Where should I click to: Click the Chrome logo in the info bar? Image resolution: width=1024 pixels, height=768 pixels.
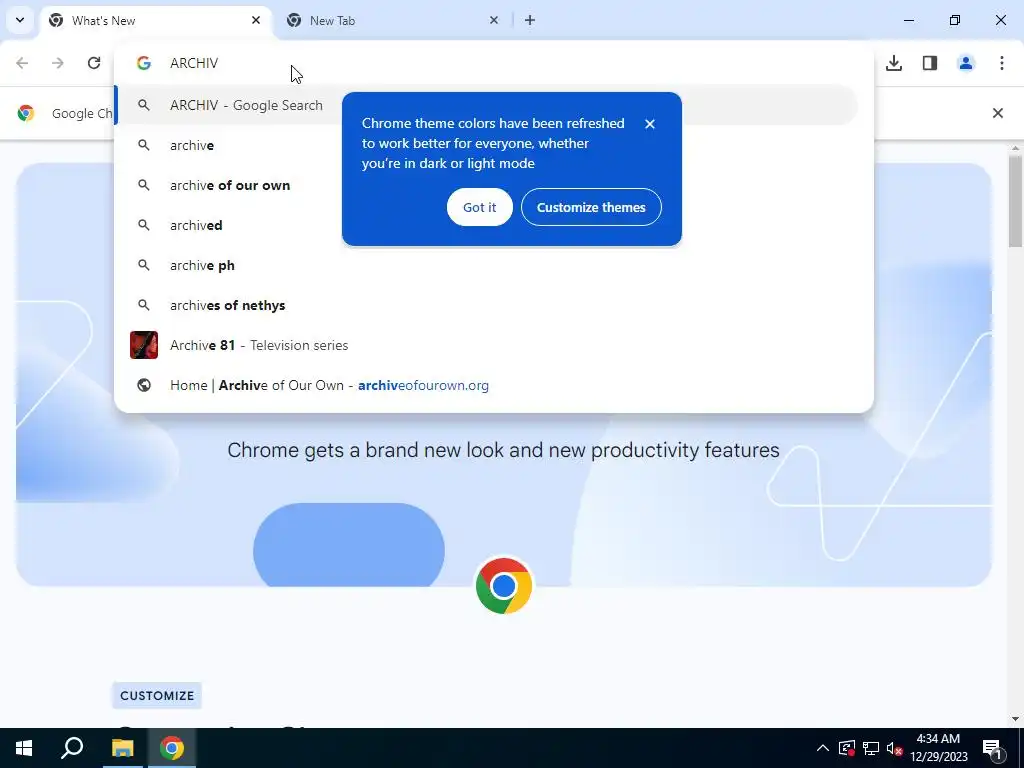point(25,113)
